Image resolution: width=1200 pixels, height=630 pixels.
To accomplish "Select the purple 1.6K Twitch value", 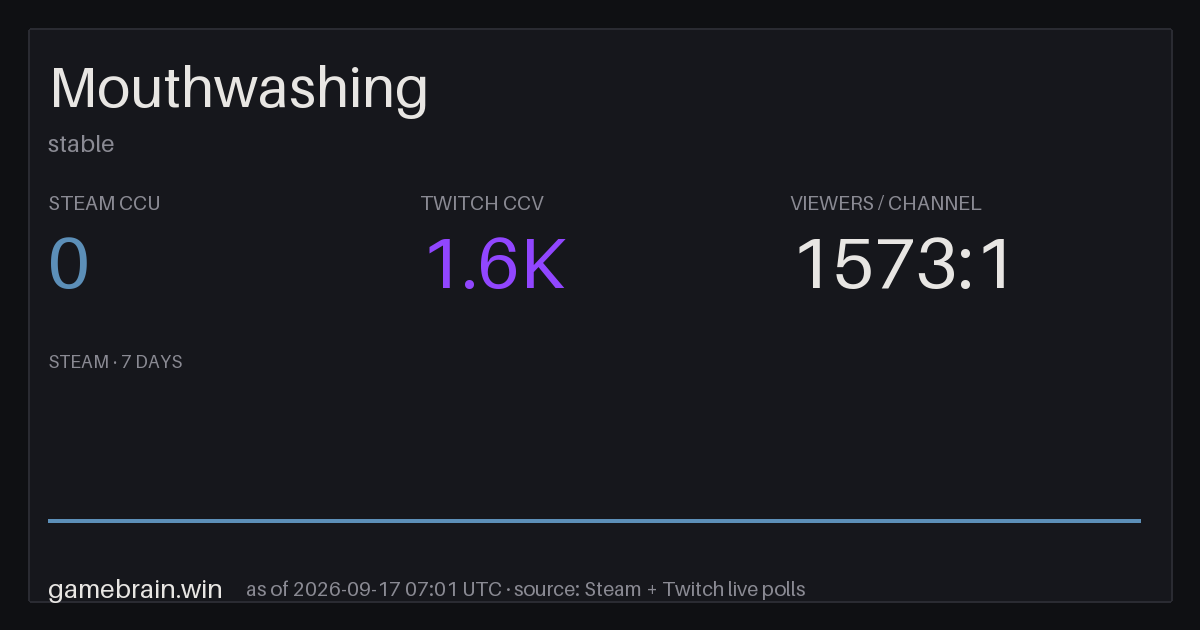I will pyautogui.click(x=496, y=264).
